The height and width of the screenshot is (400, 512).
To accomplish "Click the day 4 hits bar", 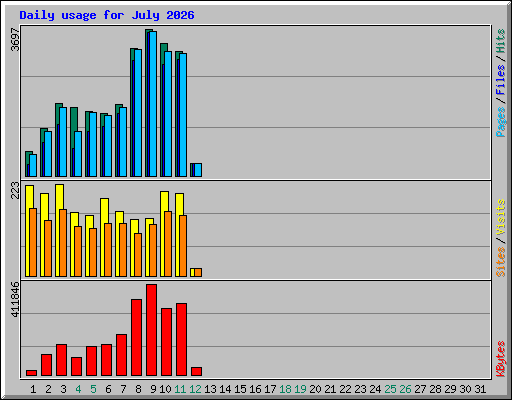I will point(74,128).
